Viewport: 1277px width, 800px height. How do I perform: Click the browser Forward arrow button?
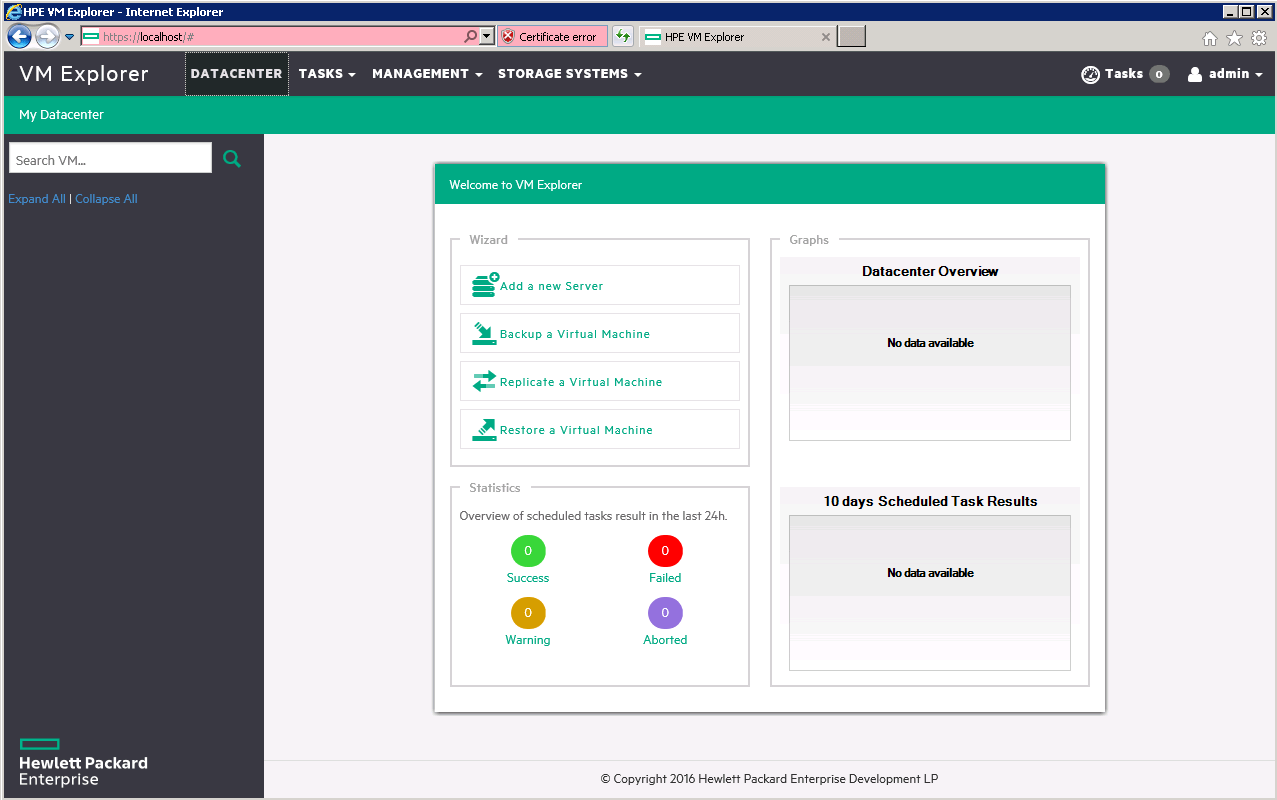click(47, 36)
